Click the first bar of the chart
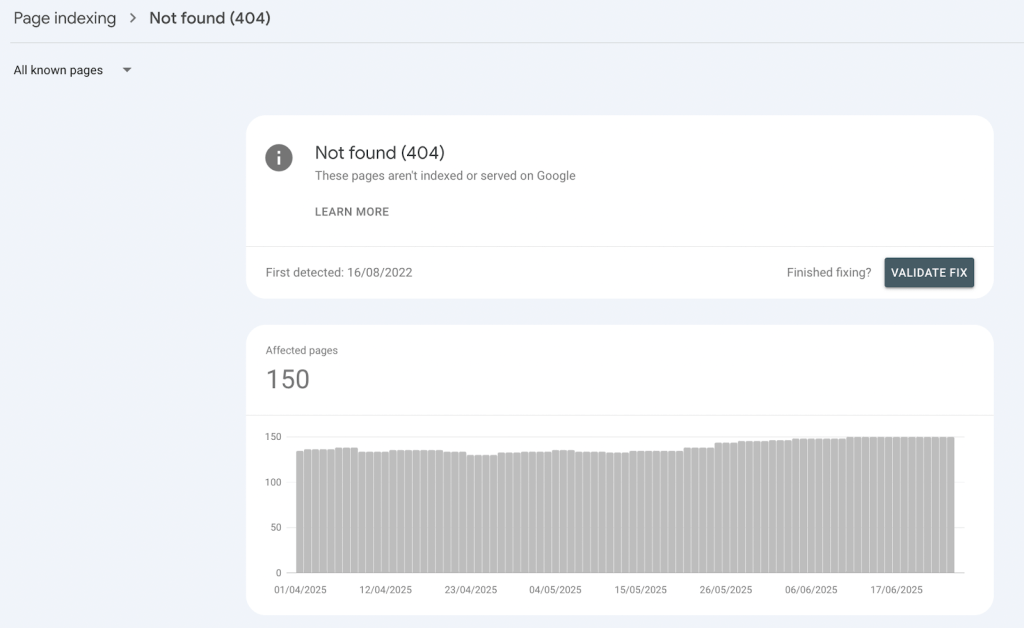The image size is (1024, 628). 300,512
